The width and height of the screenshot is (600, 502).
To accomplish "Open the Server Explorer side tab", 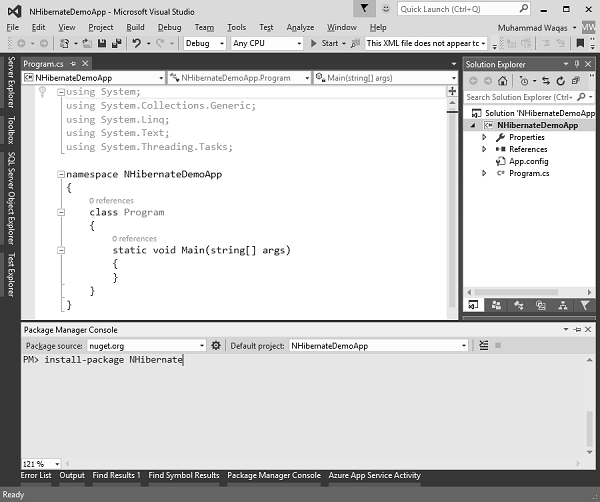I will [11, 82].
